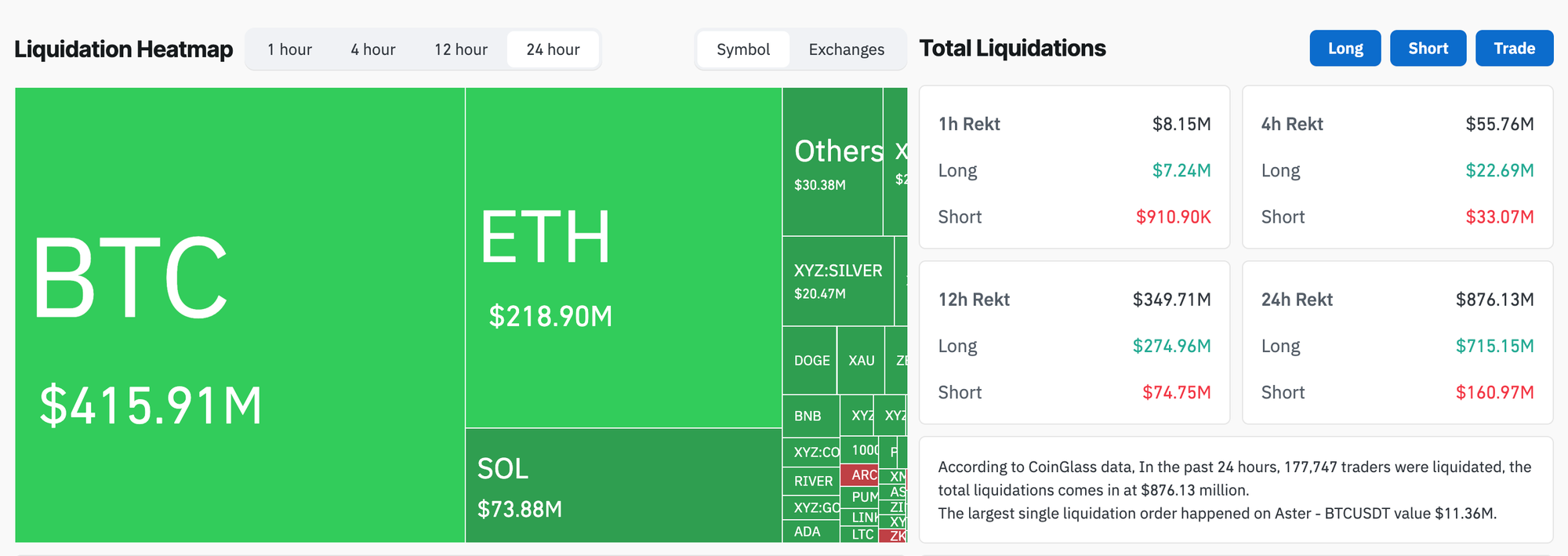Click the SOL $73.88M tile
The image size is (1568, 556).
[x=623, y=485]
